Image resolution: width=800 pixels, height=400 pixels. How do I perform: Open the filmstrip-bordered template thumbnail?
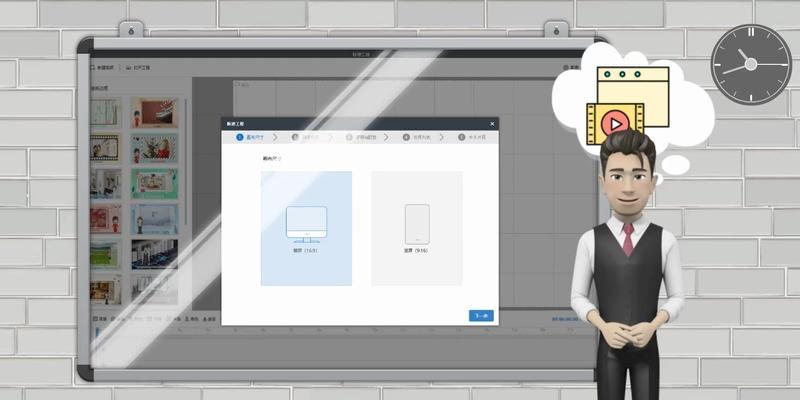tap(106, 148)
